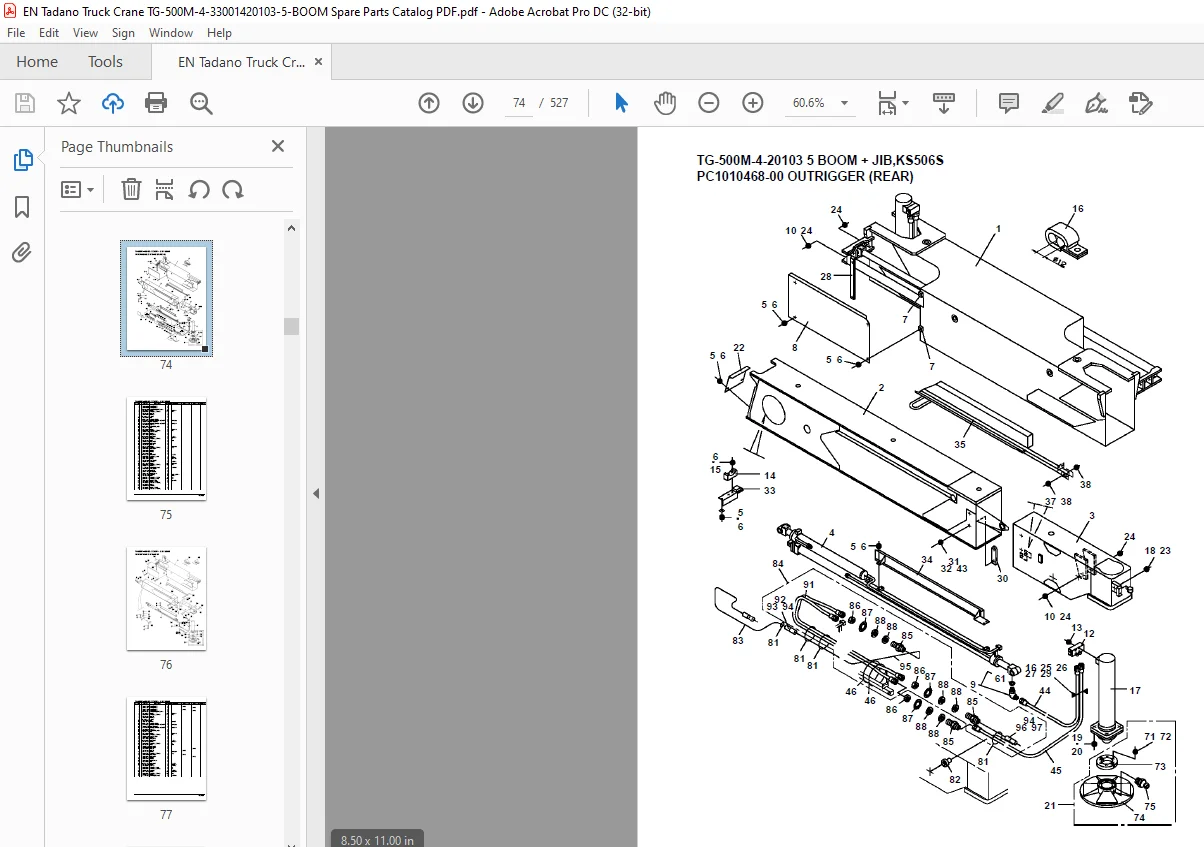Open the File menu

[16, 33]
